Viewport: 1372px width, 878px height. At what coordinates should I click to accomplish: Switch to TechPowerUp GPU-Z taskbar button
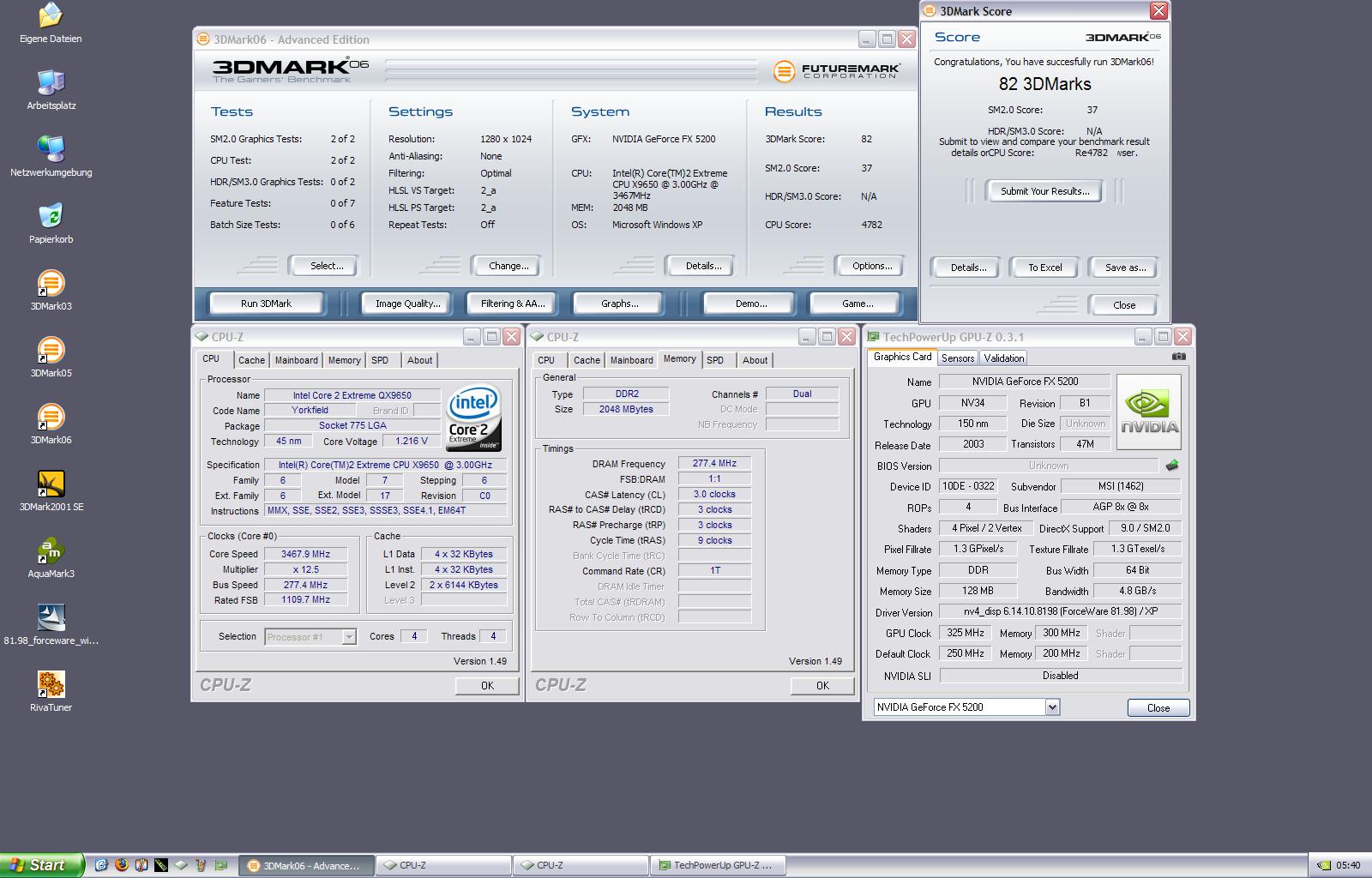point(719,865)
